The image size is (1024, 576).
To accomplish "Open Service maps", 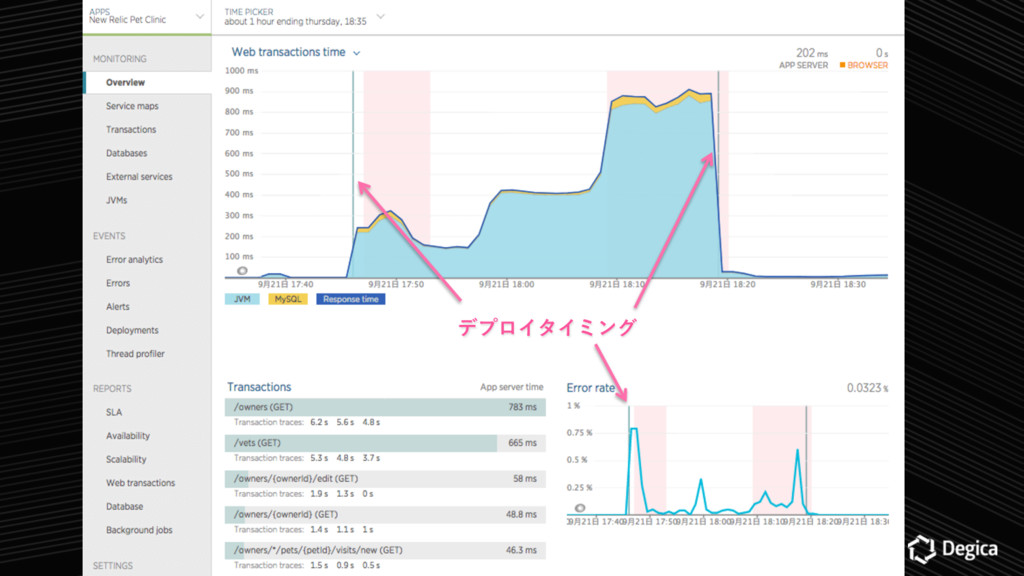I will 132,106.
